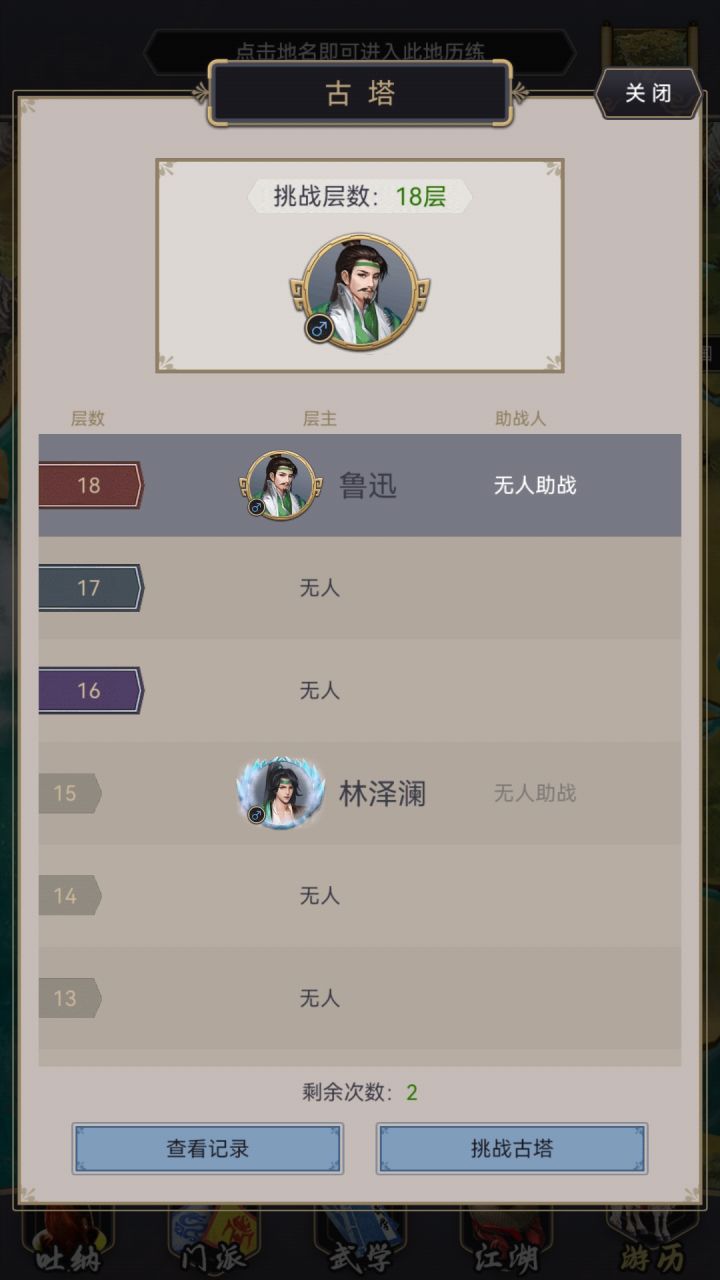This screenshot has width=720, height=1280.
Task: Select the red floor 18 badge
Action: (91, 485)
